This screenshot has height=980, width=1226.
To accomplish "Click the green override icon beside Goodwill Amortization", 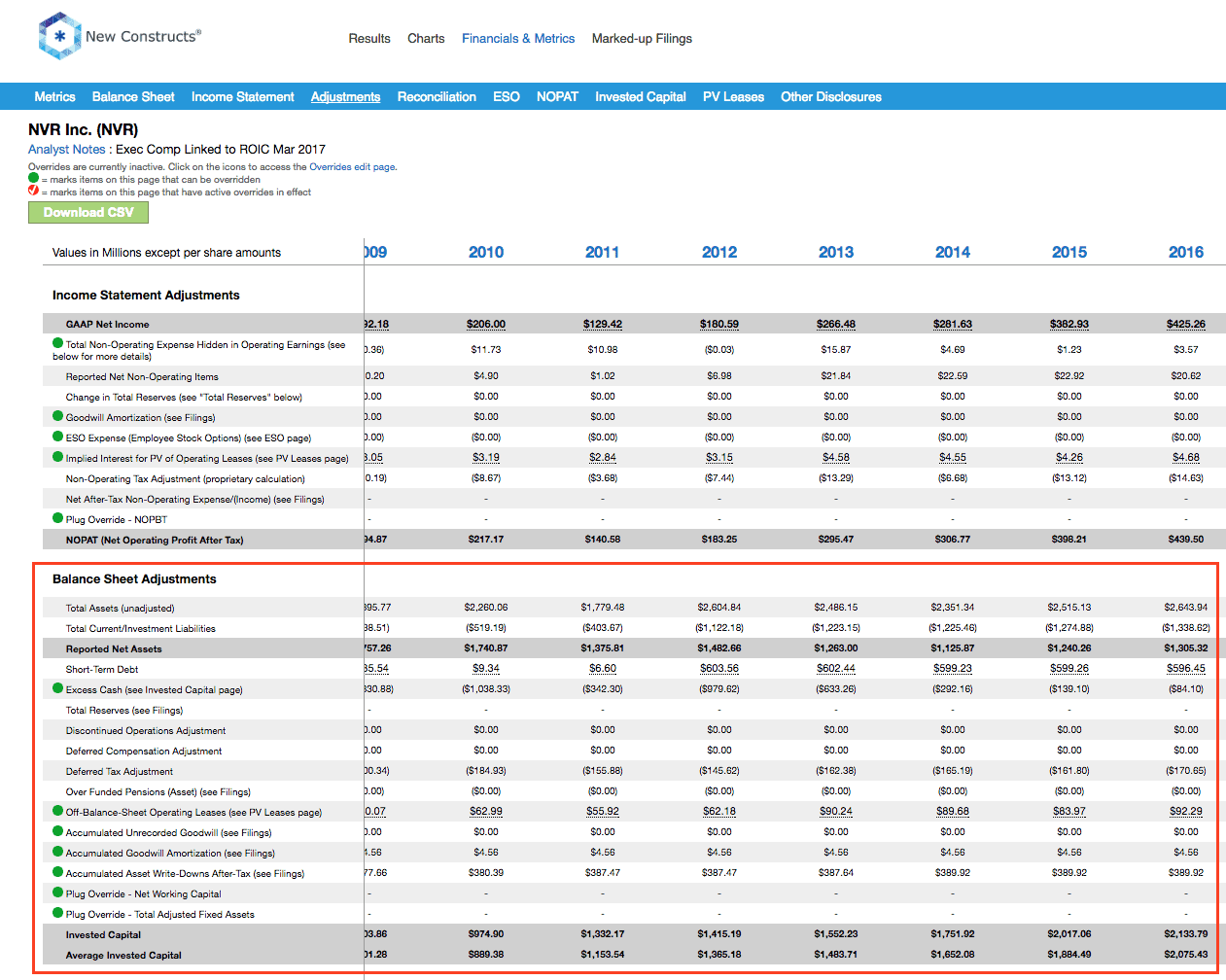I will click(58, 416).
